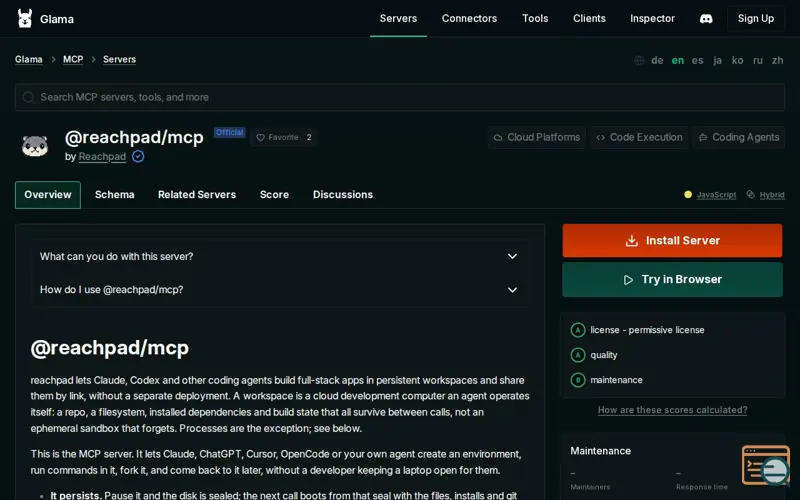Click the Servers breadcrumb link

tap(119, 59)
